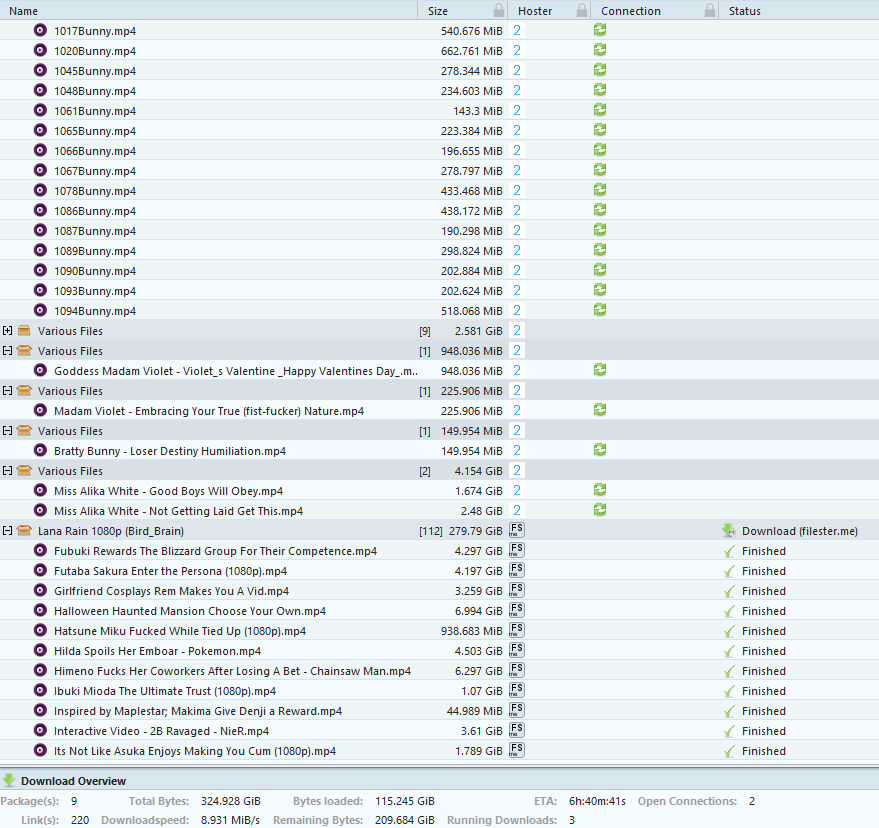Click the lock icon in Size column header
Viewport: 879px width, 828px height.
498,11
